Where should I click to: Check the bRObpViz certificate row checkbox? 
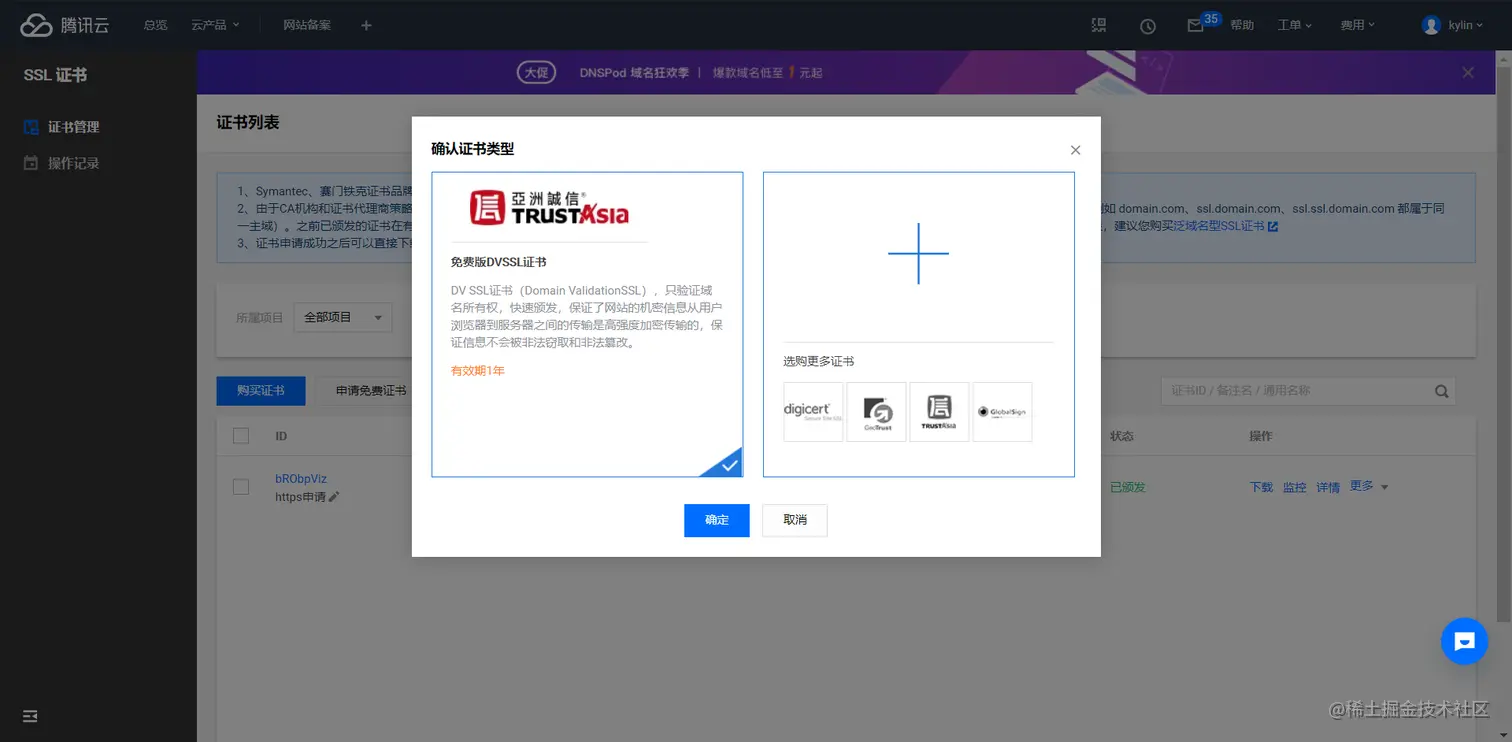(x=241, y=487)
